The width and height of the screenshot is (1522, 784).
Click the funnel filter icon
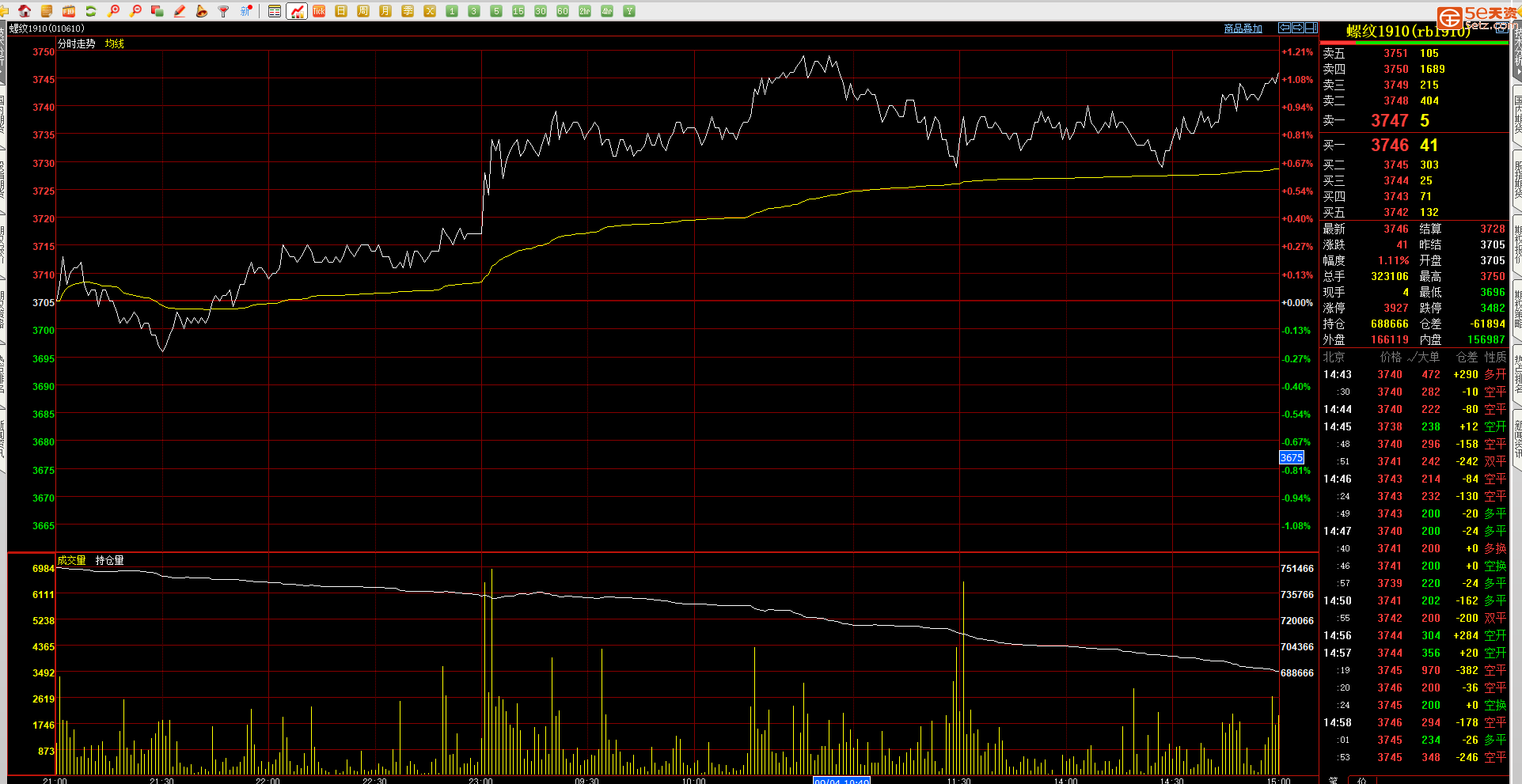coord(224,11)
